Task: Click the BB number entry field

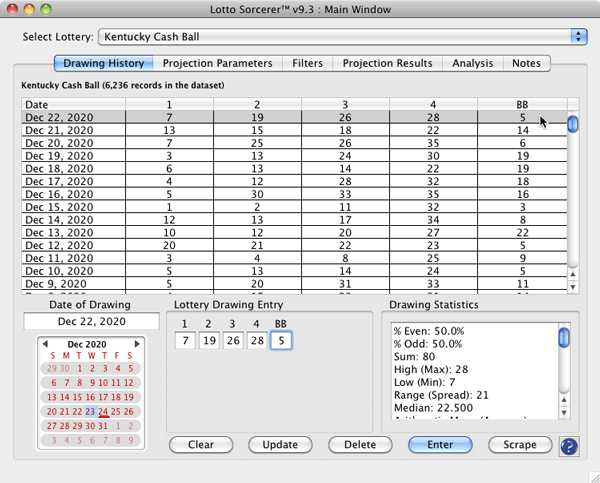Action: coord(281,341)
